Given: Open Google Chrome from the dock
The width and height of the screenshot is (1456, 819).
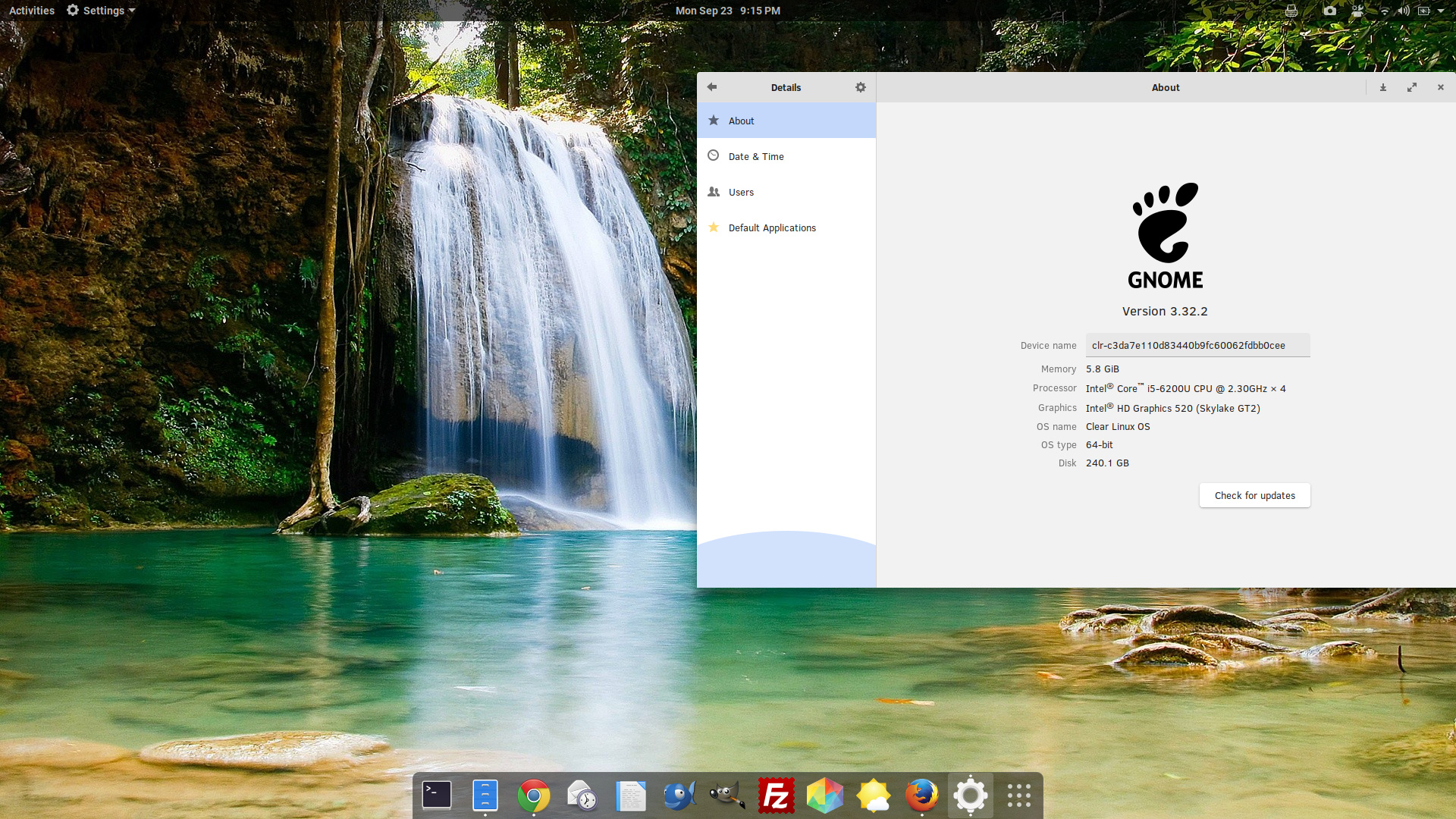Looking at the screenshot, I should (x=534, y=795).
